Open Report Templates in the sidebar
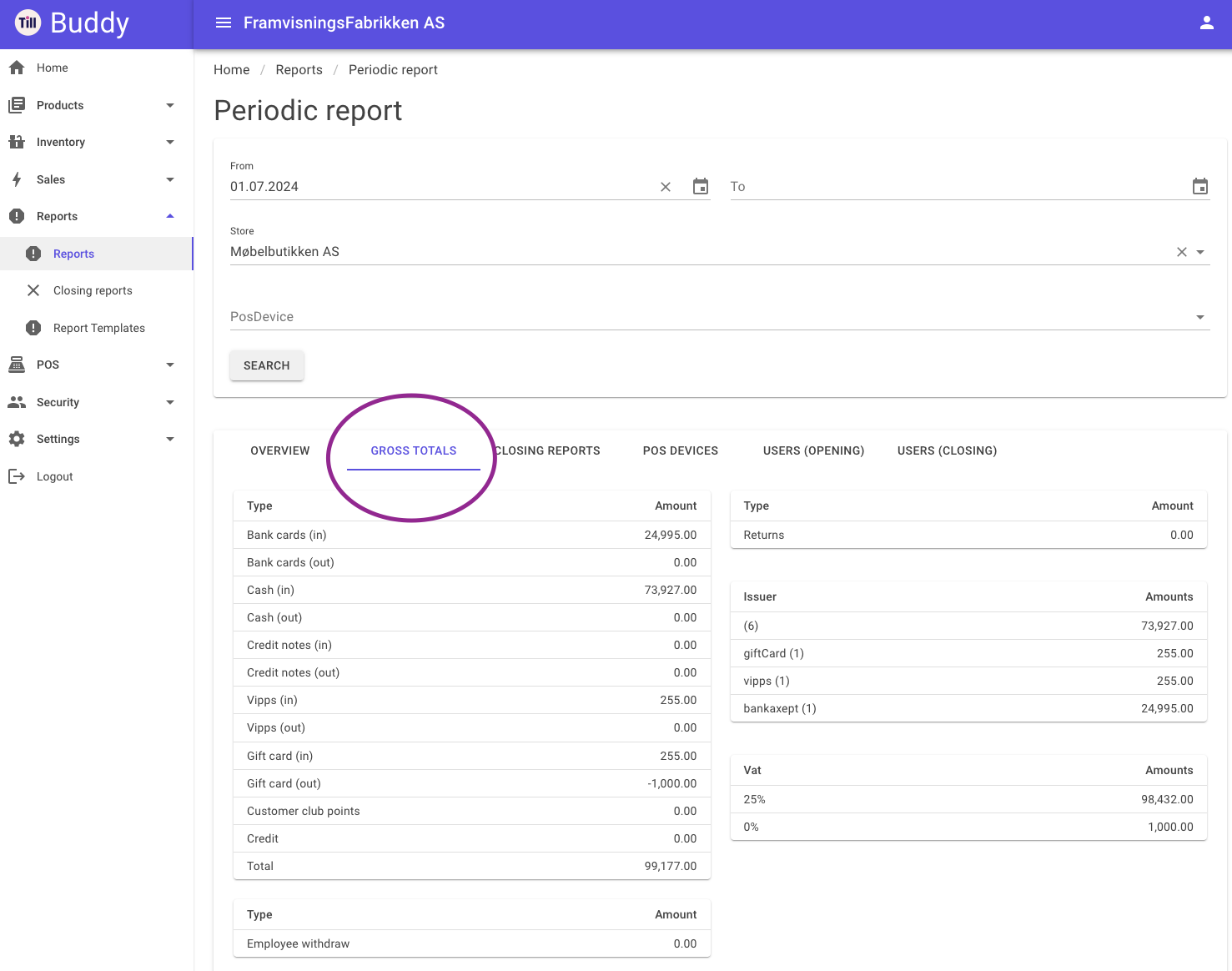 click(x=97, y=328)
